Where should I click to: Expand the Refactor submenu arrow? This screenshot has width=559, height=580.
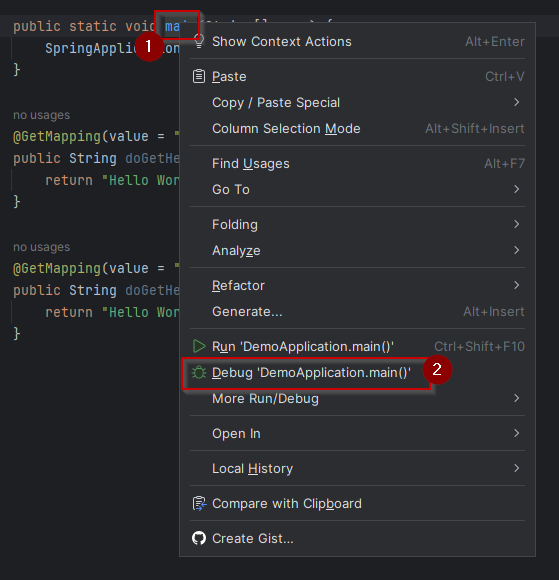[x=517, y=285]
